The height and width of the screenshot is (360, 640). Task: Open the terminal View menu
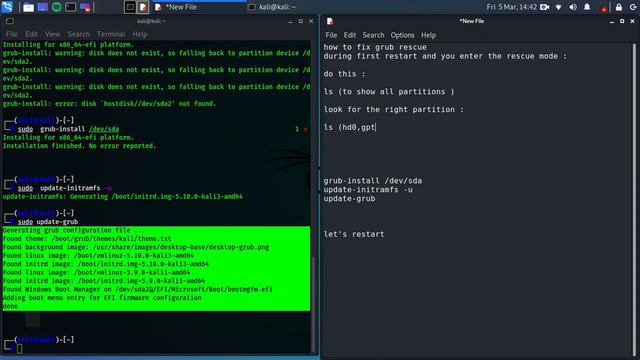coord(52,34)
